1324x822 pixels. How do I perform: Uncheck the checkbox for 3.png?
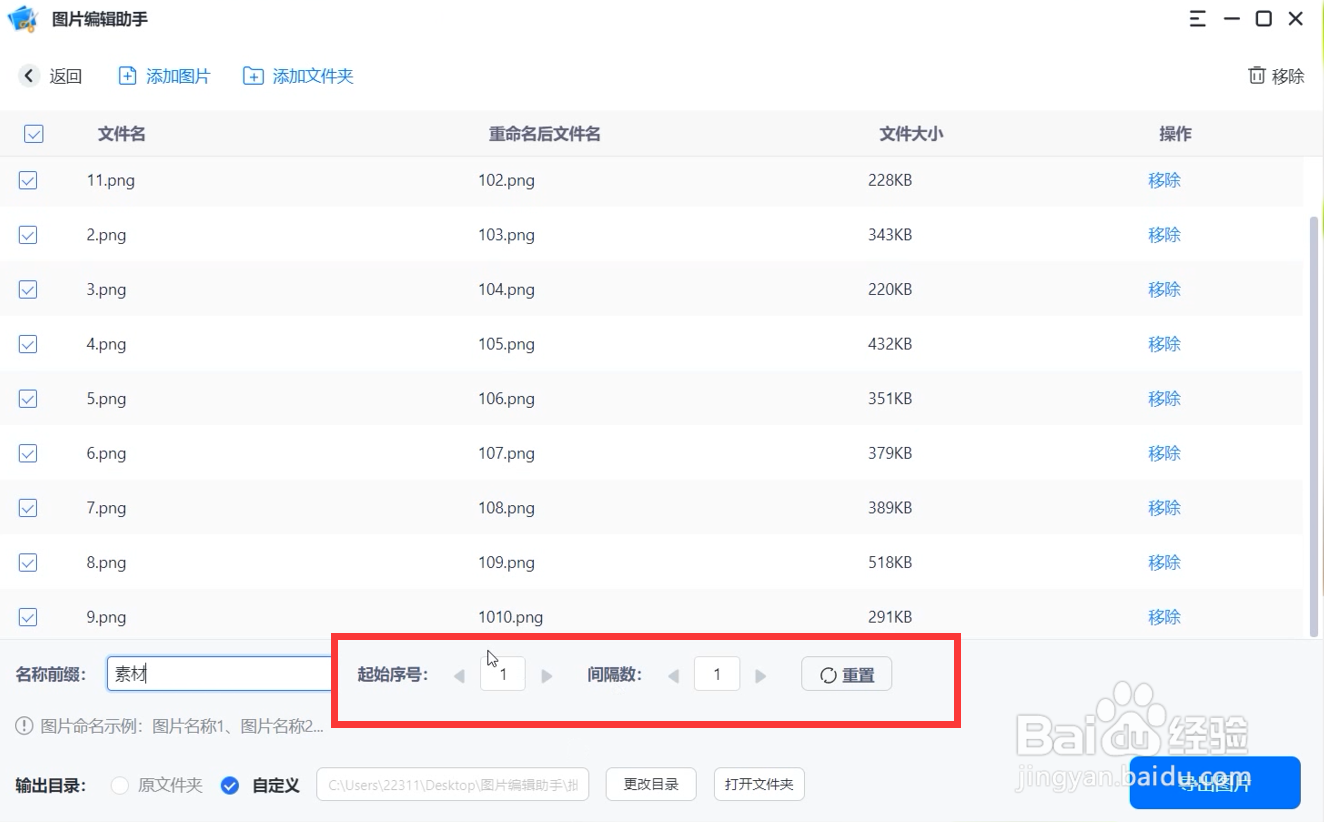coord(28,289)
